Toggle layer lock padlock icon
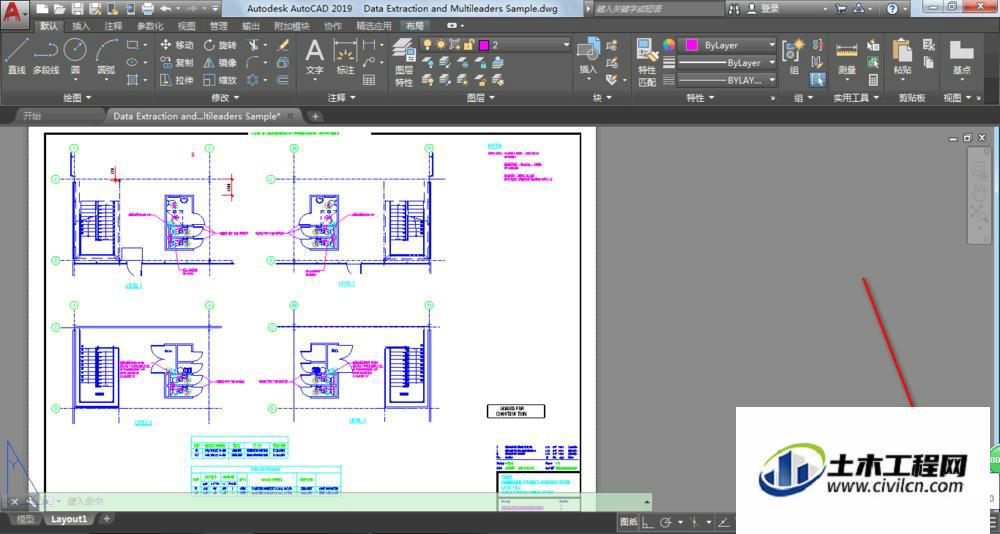This screenshot has height=534, width=1000. pos(469,45)
